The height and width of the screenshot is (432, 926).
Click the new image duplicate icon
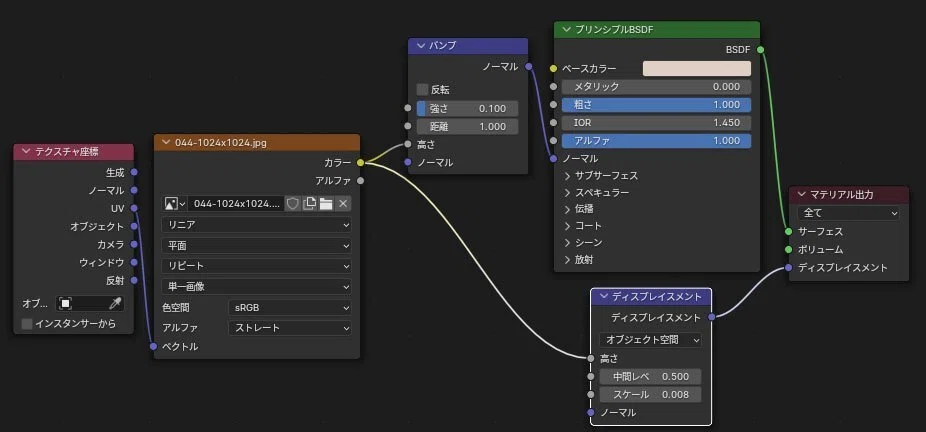coord(309,204)
